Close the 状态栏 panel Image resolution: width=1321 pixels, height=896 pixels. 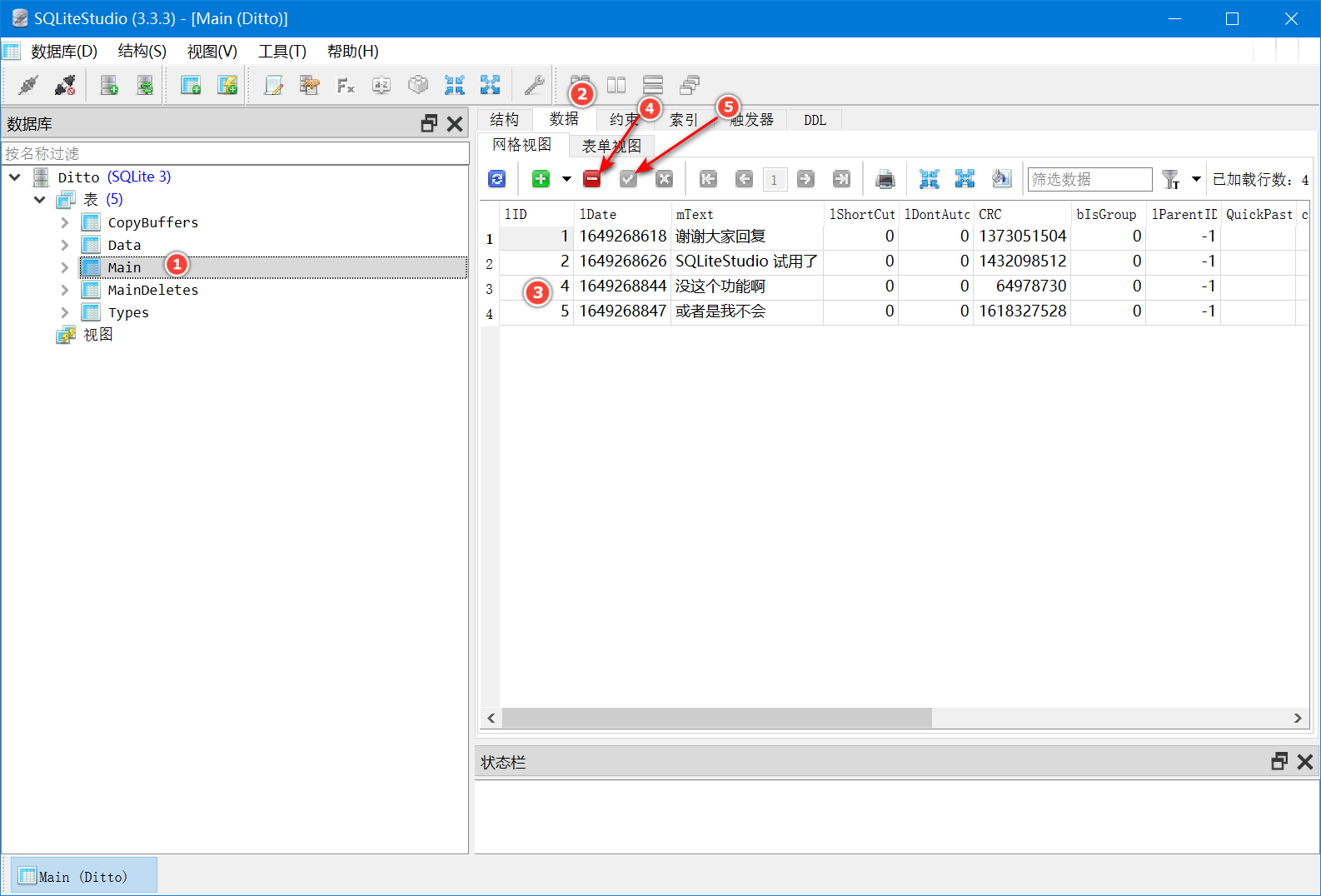point(1304,762)
